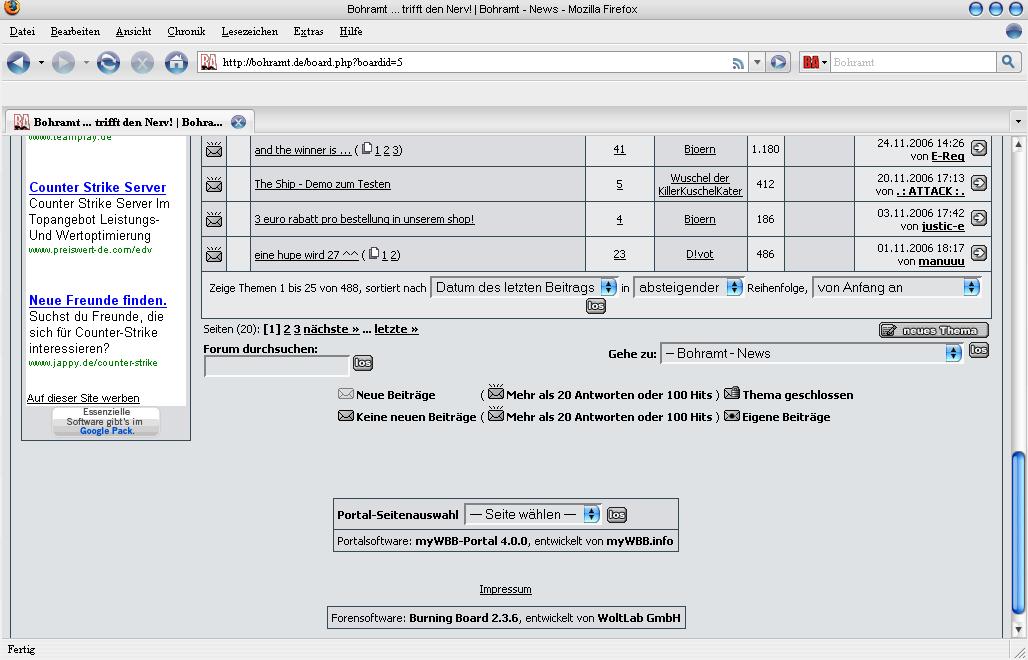The width and height of the screenshot is (1028, 660).
Task: Go to the Home page icon
Action: (176, 63)
